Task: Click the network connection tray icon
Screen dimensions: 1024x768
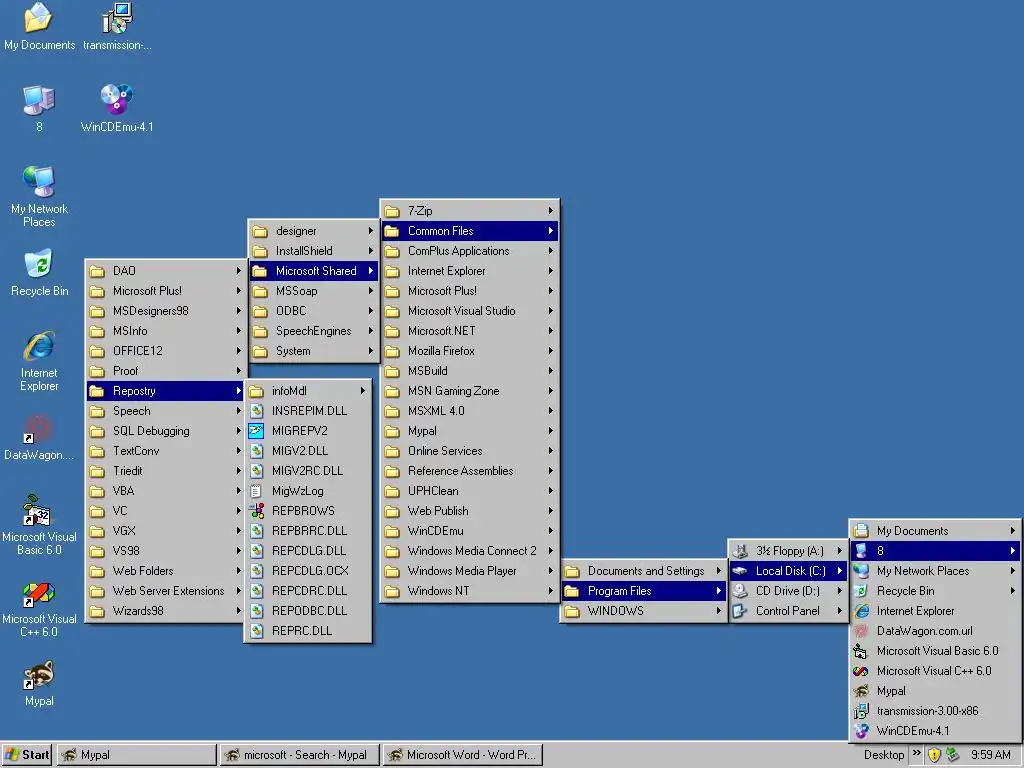Action: (x=953, y=755)
